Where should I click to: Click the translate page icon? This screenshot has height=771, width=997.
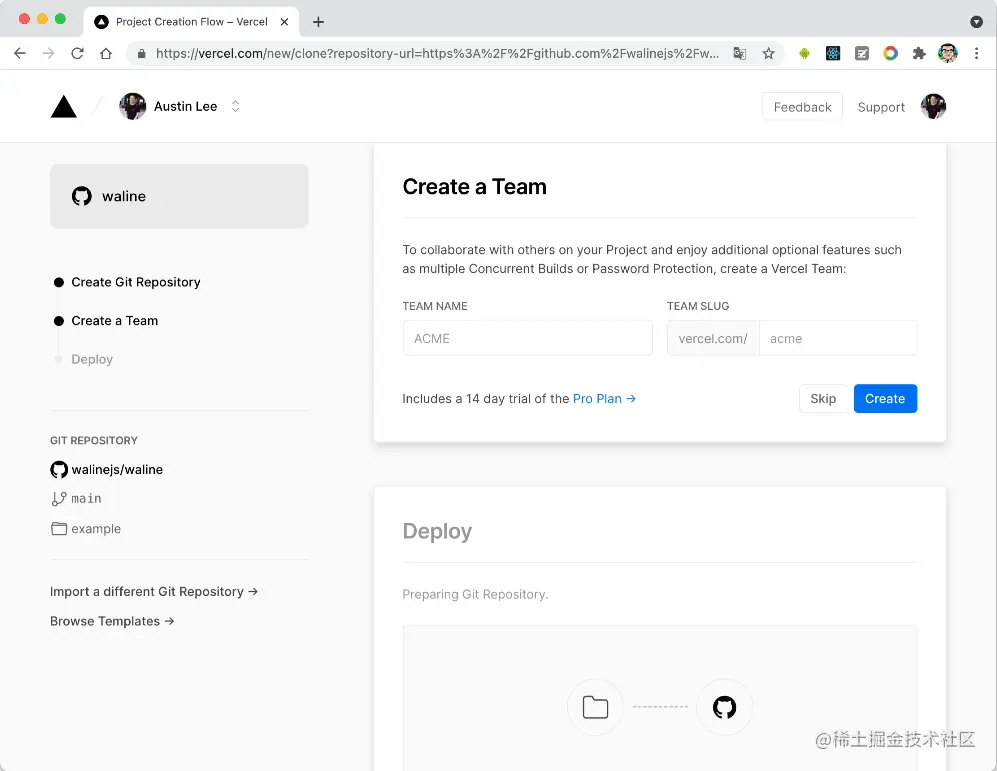739,53
